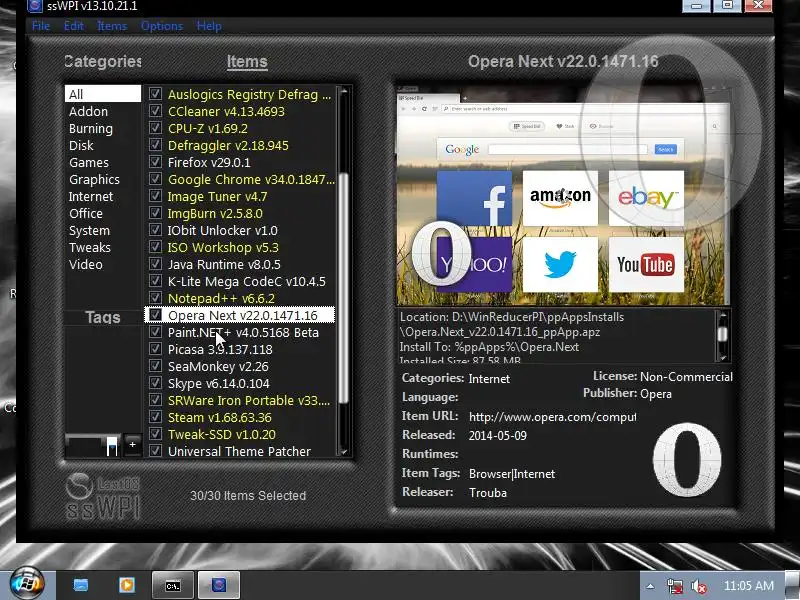Select ISO Workshop v5.3 item
800x600 pixels.
coord(240,247)
